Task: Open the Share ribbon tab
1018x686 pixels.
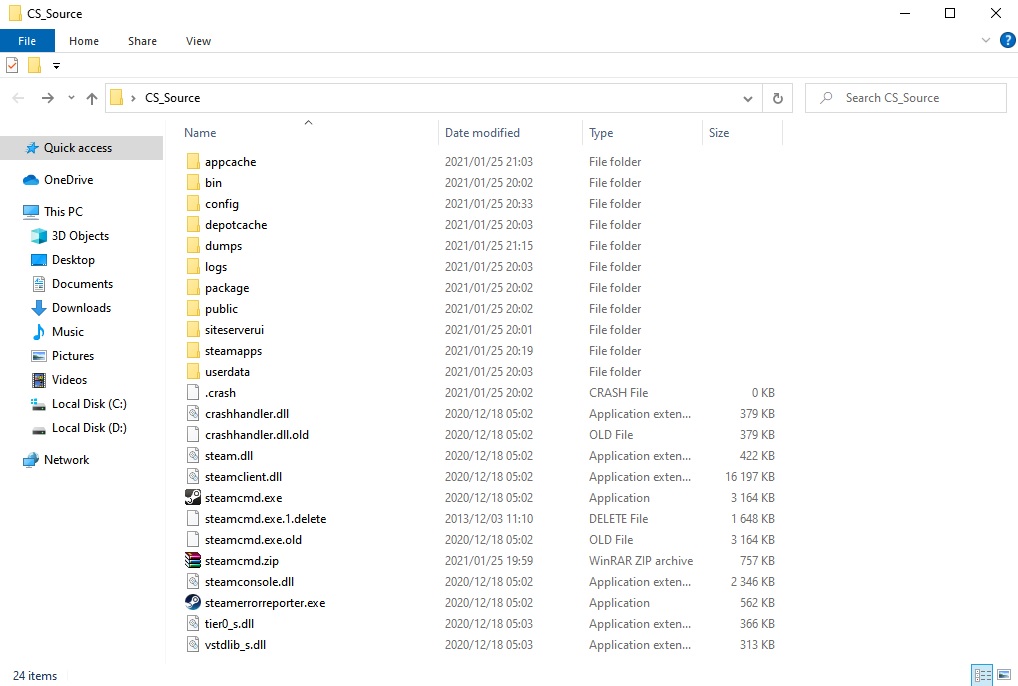Action: point(142,41)
